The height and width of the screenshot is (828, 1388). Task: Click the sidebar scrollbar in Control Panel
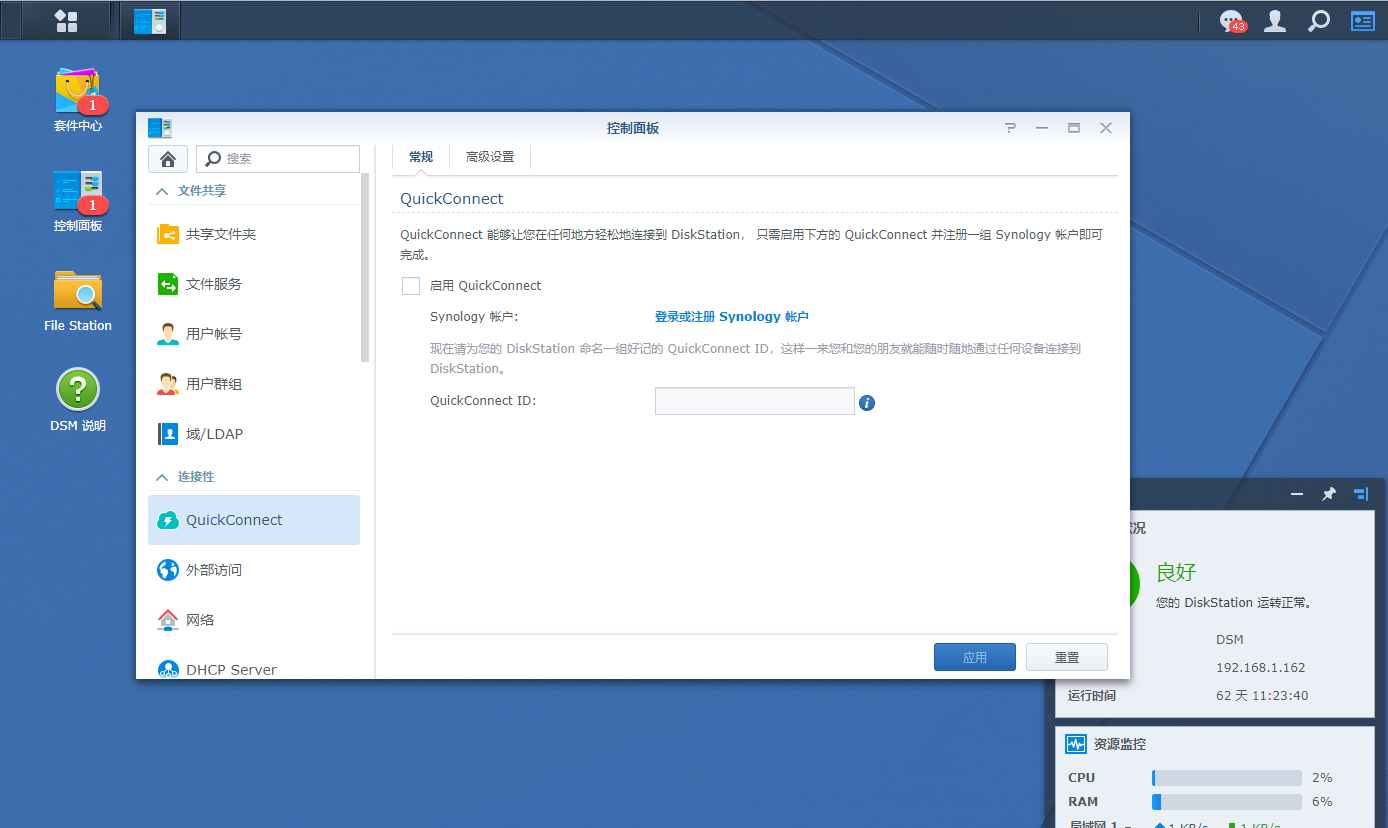[x=366, y=267]
